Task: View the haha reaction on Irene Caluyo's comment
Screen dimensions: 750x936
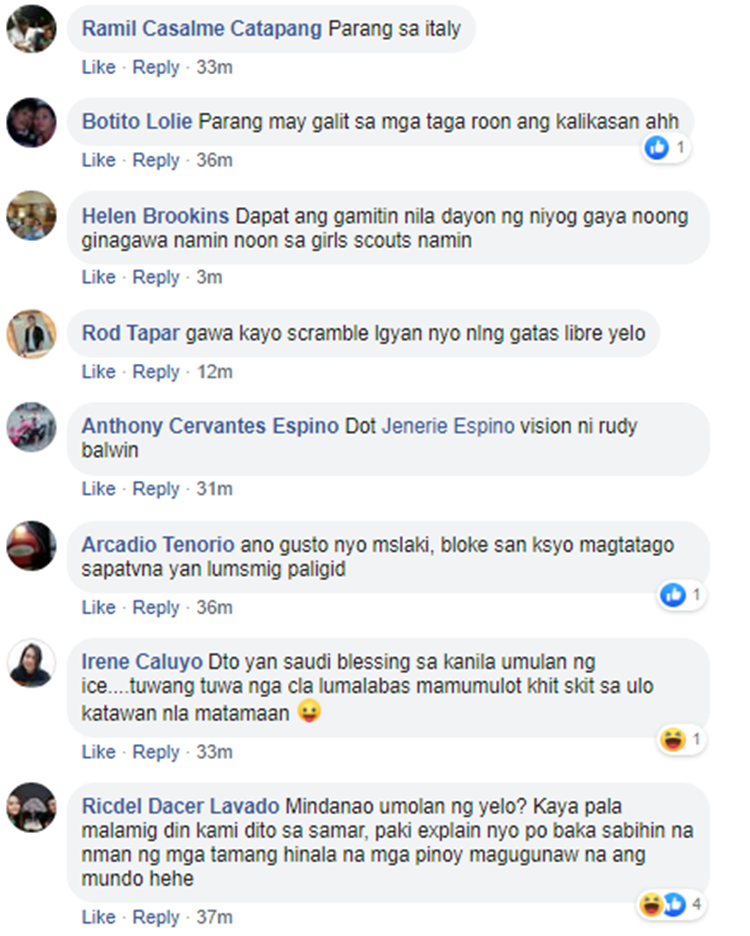Action: (672, 740)
